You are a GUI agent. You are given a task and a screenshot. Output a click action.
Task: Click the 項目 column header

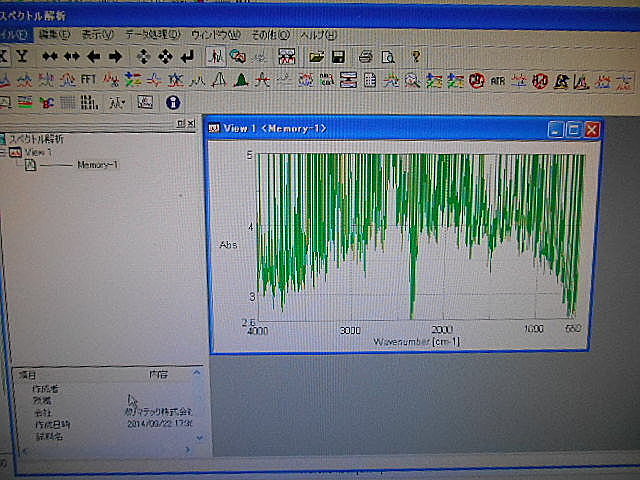click(29, 375)
